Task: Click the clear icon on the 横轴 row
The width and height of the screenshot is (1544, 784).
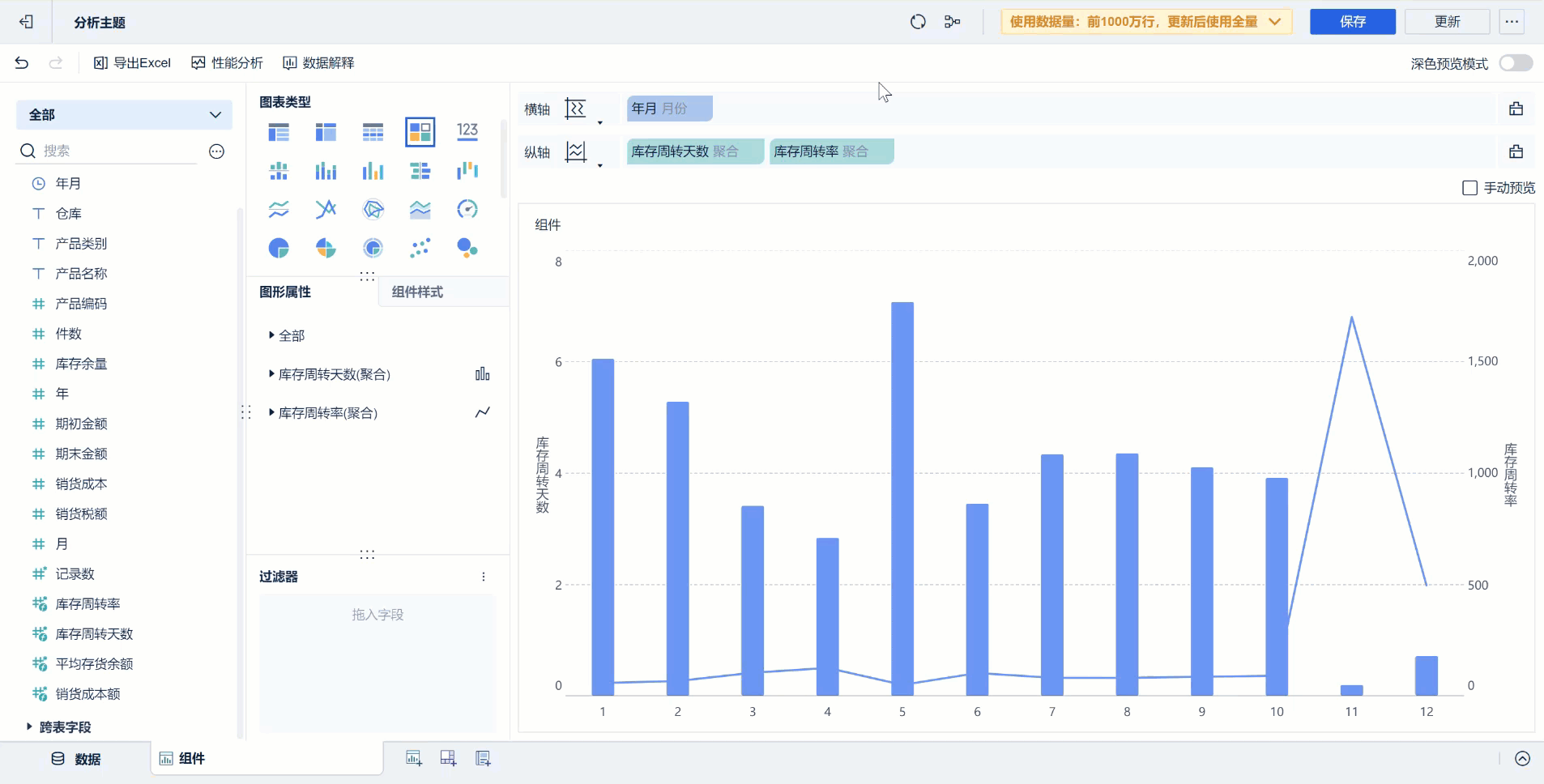Action: (1516, 109)
